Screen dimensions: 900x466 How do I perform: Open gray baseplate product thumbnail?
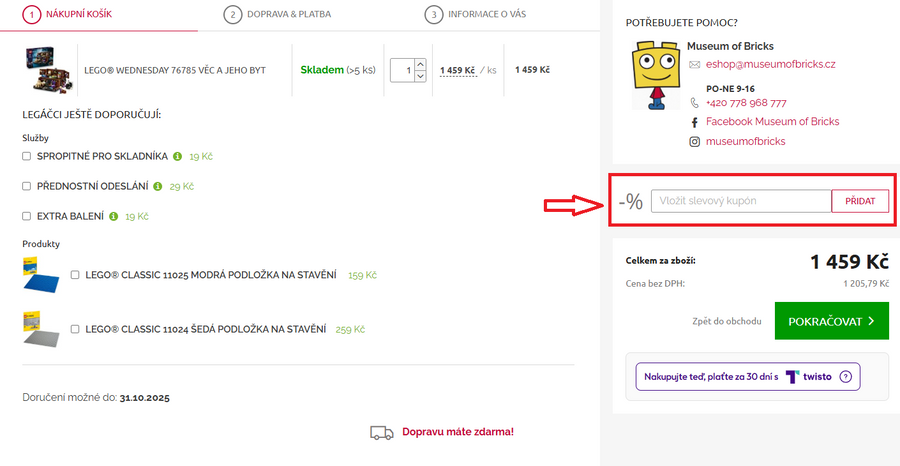(x=41, y=328)
